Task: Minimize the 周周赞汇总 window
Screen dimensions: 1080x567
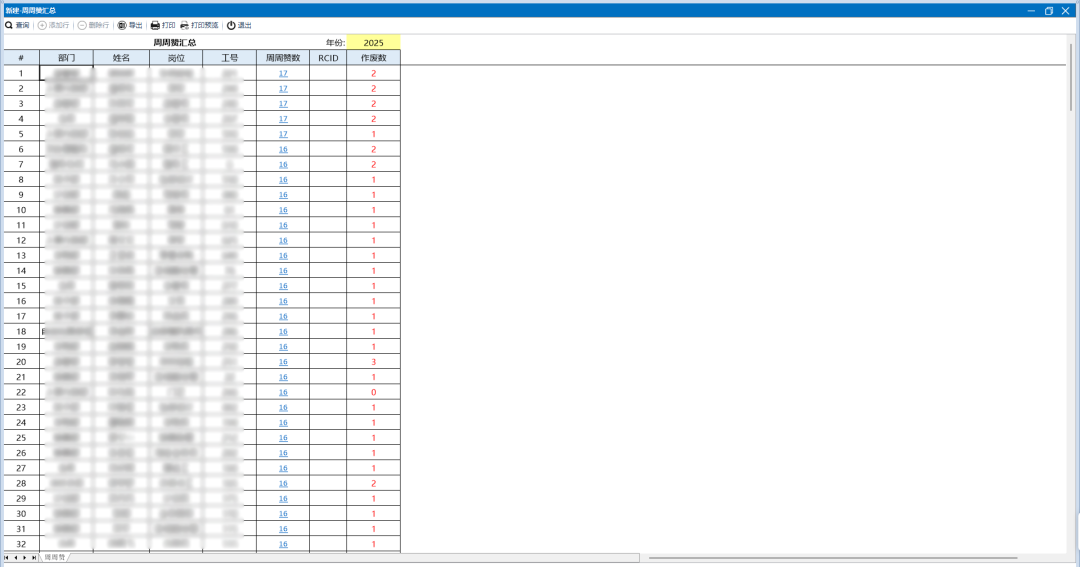Action: tap(1031, 10)
